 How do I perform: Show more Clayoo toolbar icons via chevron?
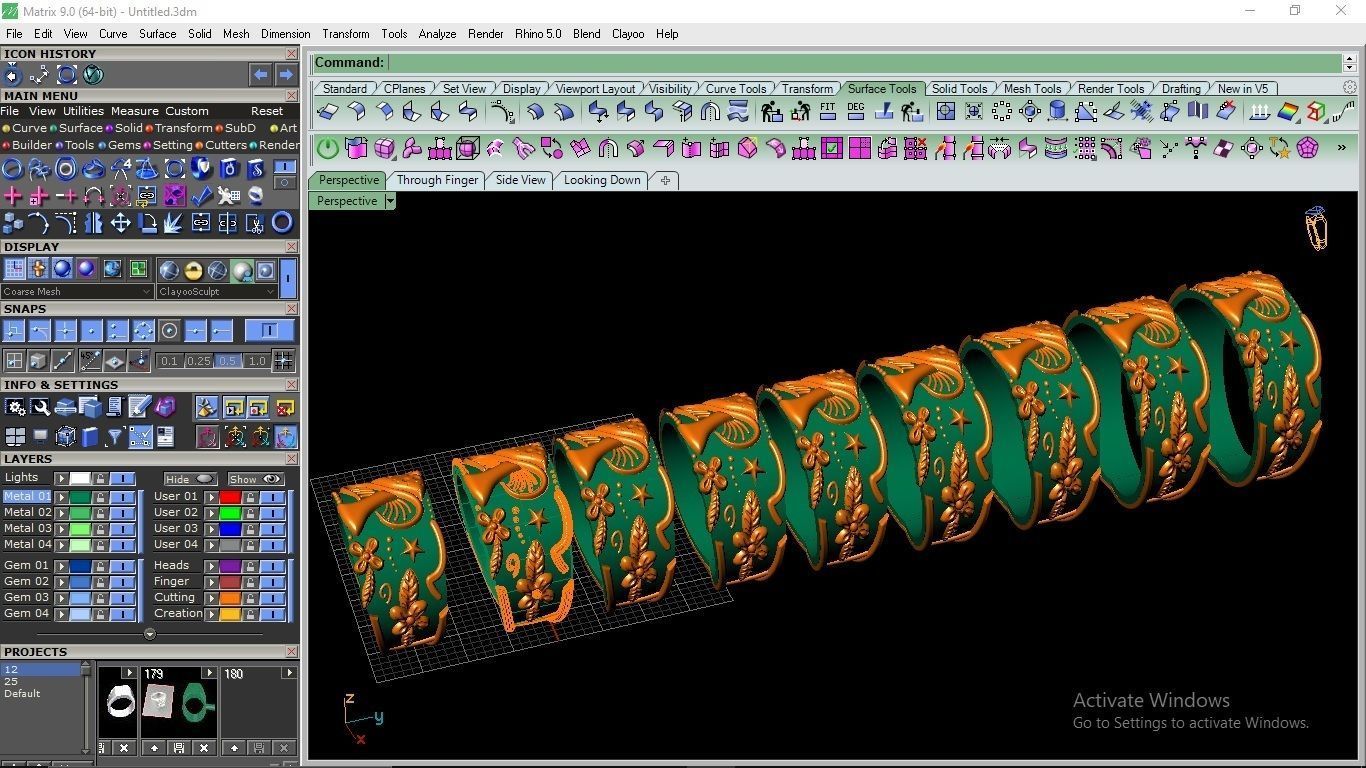1341,148
